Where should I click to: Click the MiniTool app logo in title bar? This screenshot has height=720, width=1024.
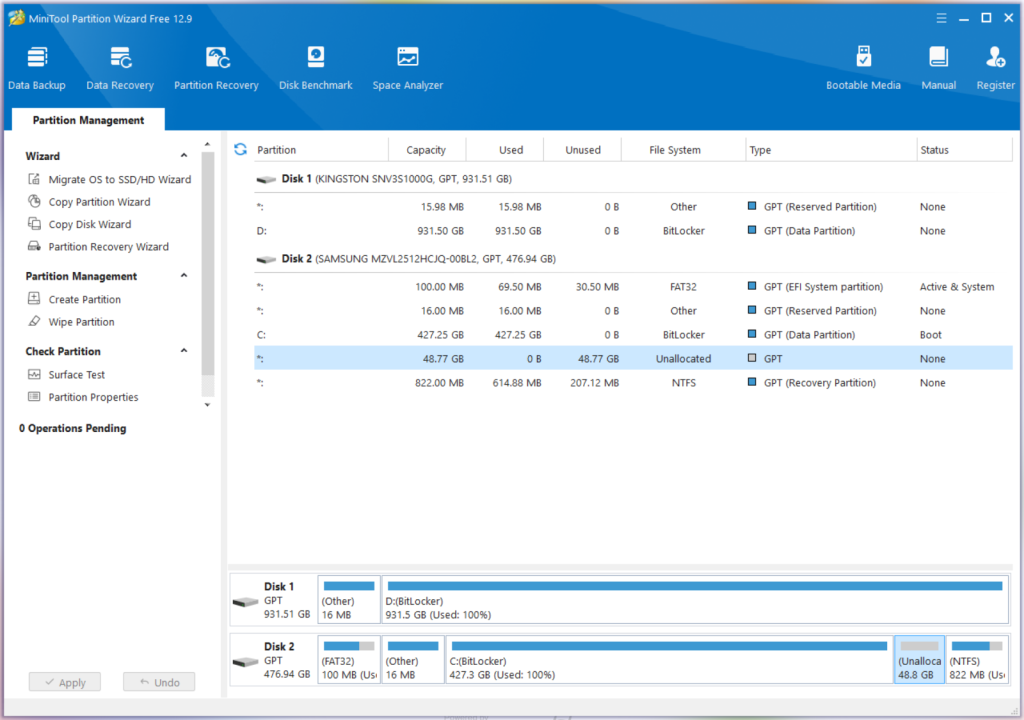(16, 18)
